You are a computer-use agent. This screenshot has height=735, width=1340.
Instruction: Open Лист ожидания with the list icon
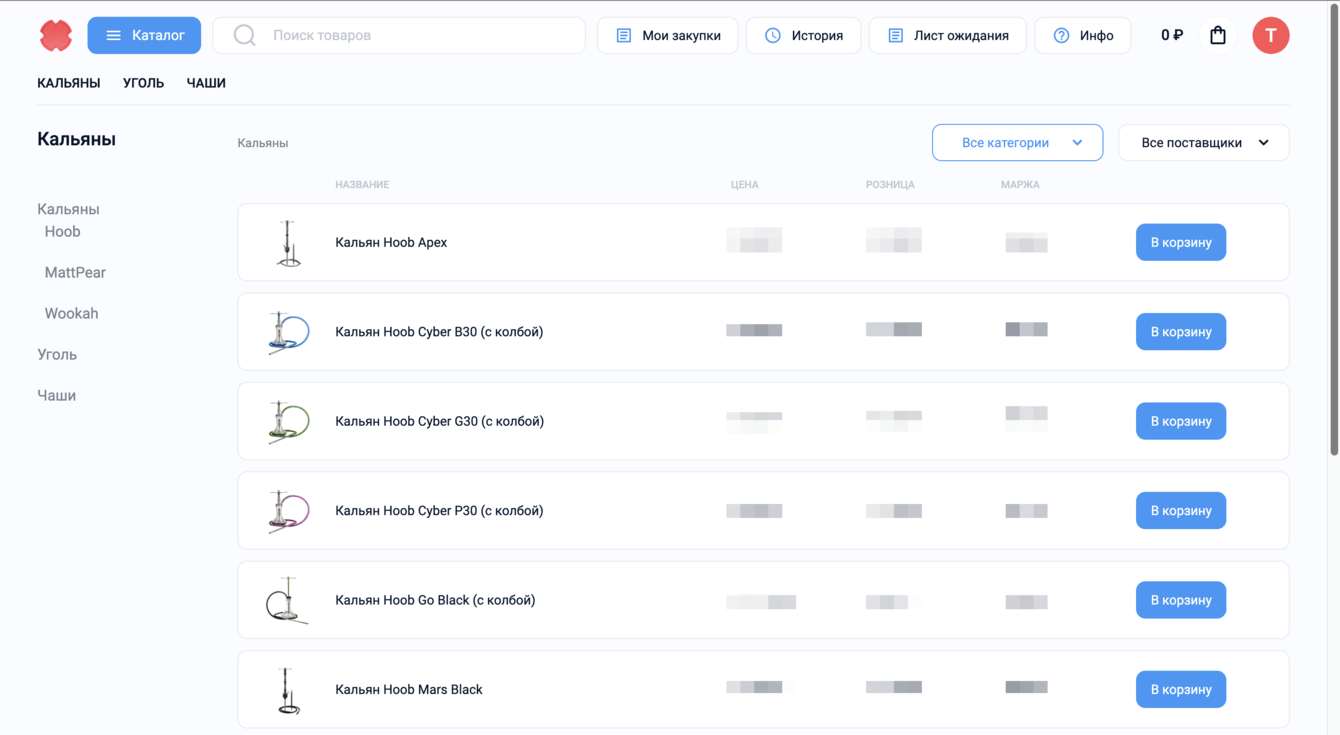pyautogui.click(x=947, y=36)
